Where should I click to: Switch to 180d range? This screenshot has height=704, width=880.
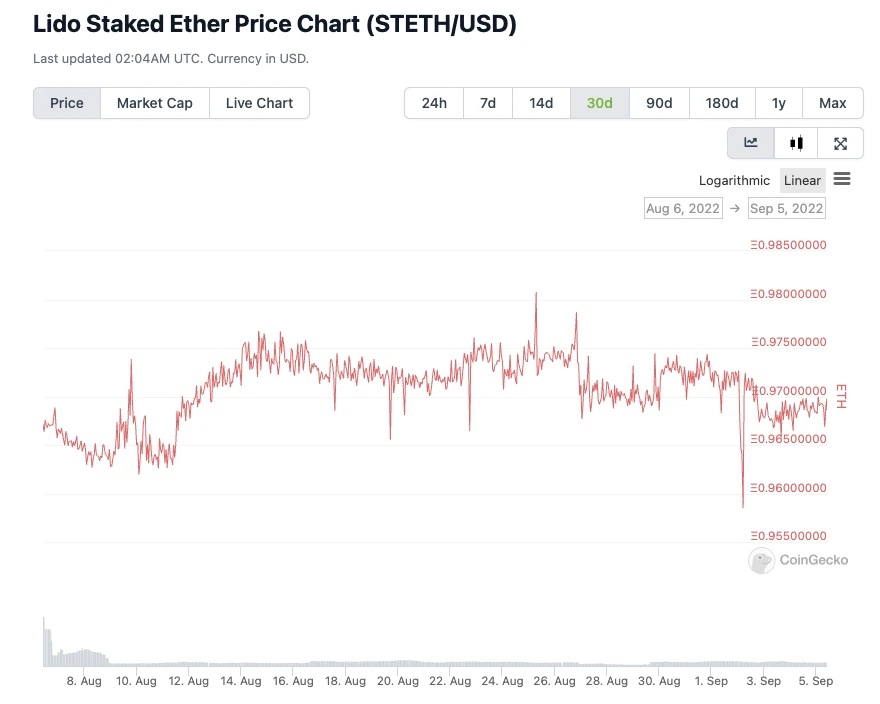(x=722, y=103)
